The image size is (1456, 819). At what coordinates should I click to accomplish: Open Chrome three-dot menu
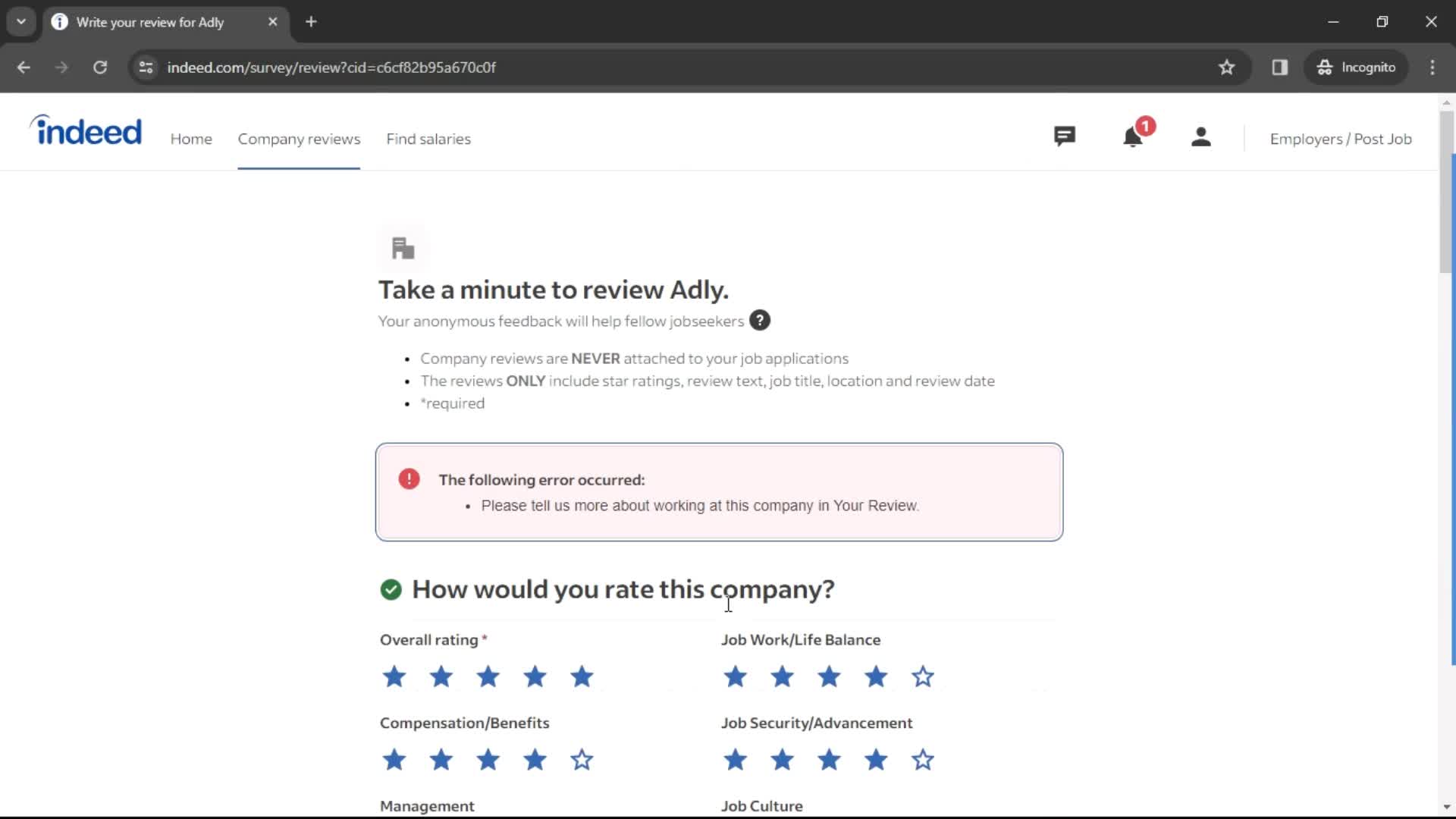pyautogui.click(x=1432, y=67)
